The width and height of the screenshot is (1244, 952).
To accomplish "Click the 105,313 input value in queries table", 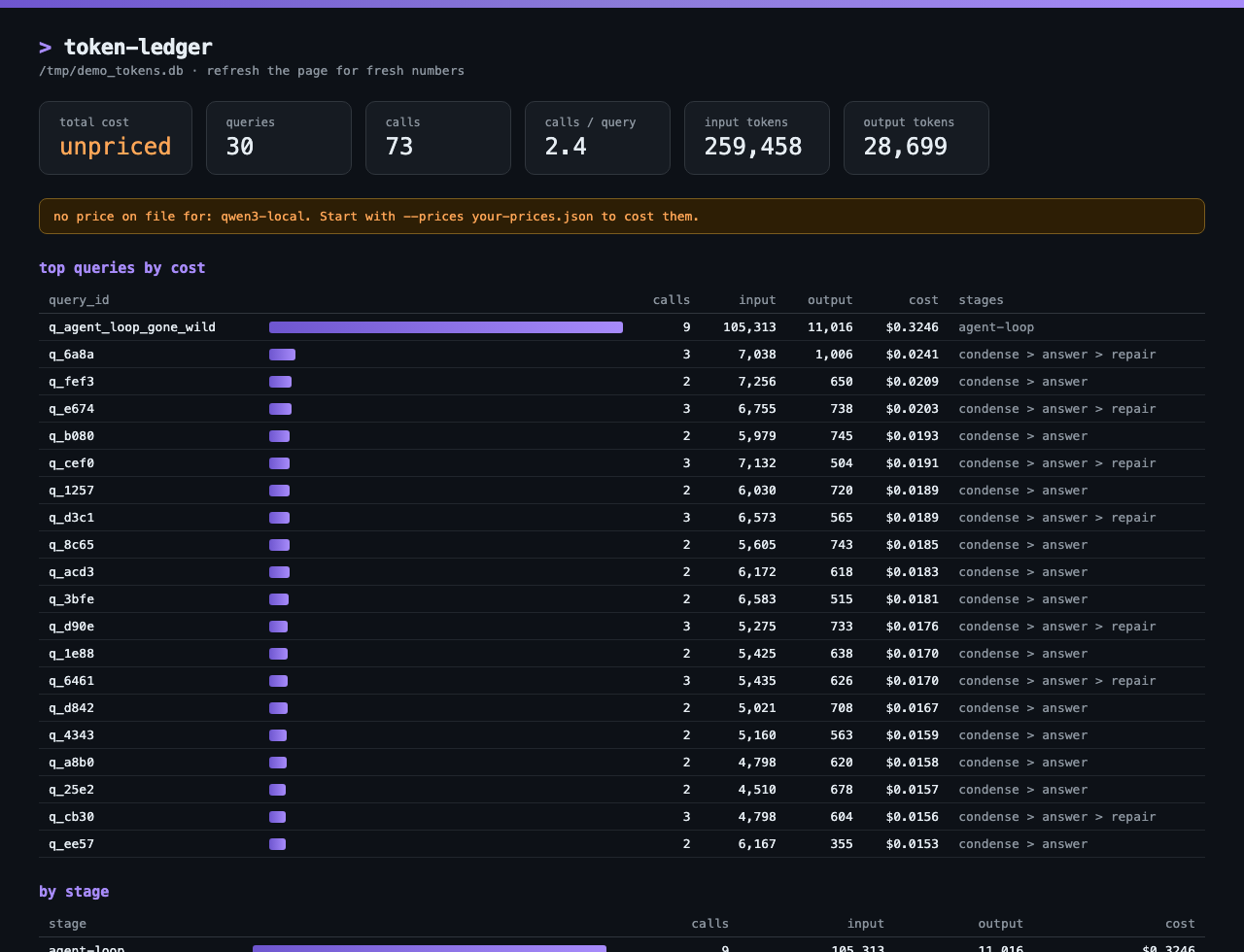I will (x=749, y=327).
